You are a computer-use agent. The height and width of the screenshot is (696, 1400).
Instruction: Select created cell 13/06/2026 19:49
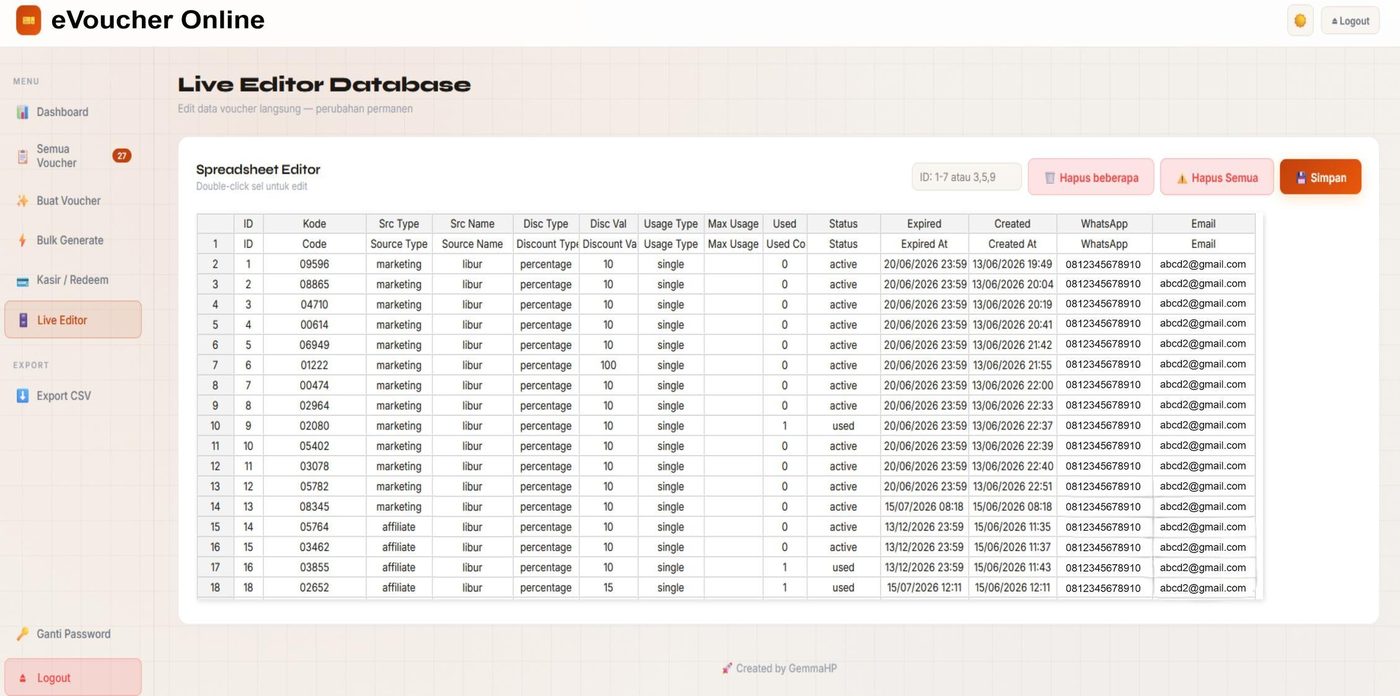(x=1012, y=265)
